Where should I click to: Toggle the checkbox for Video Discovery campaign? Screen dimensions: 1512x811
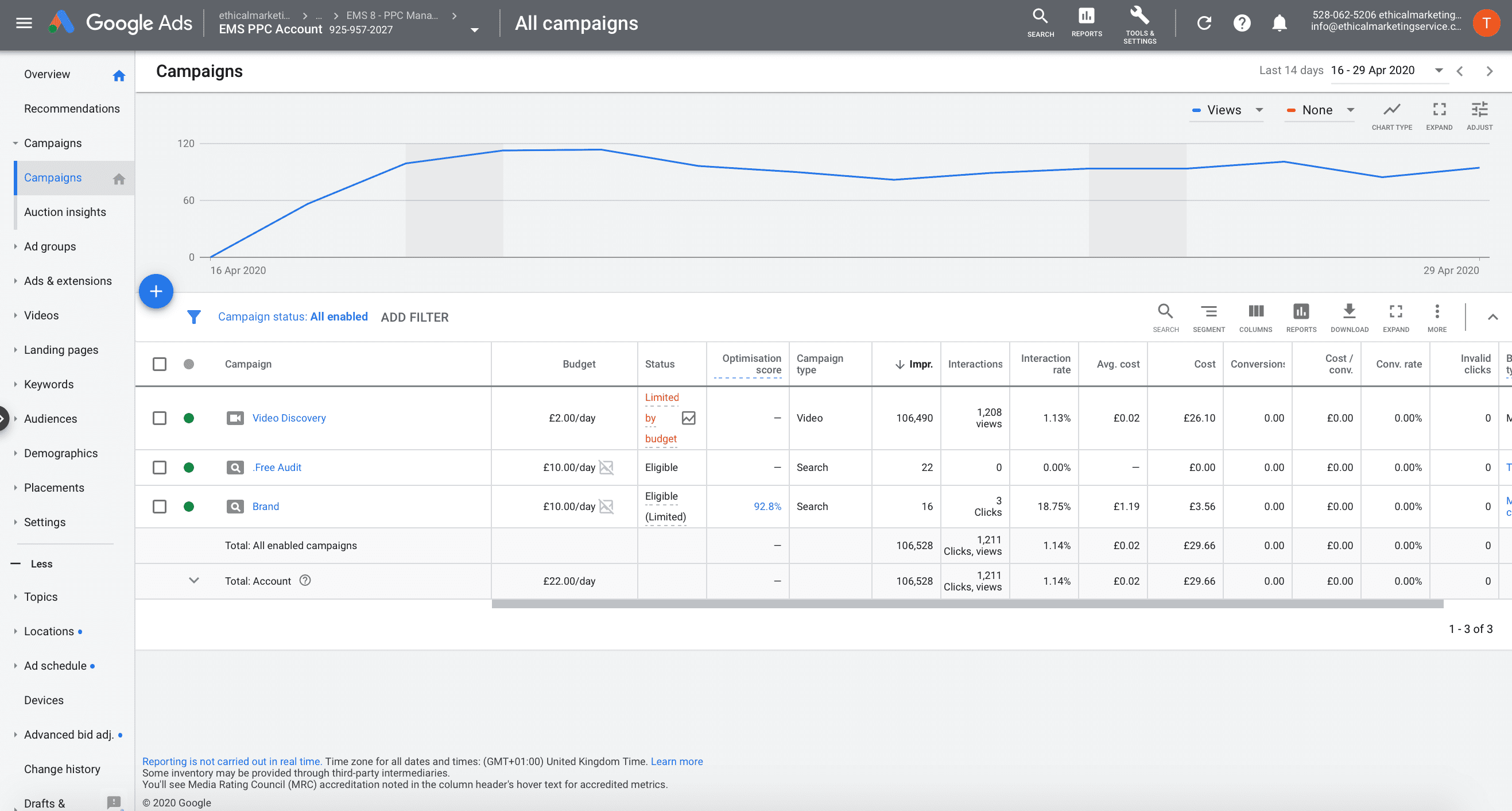tap(159, 417)
